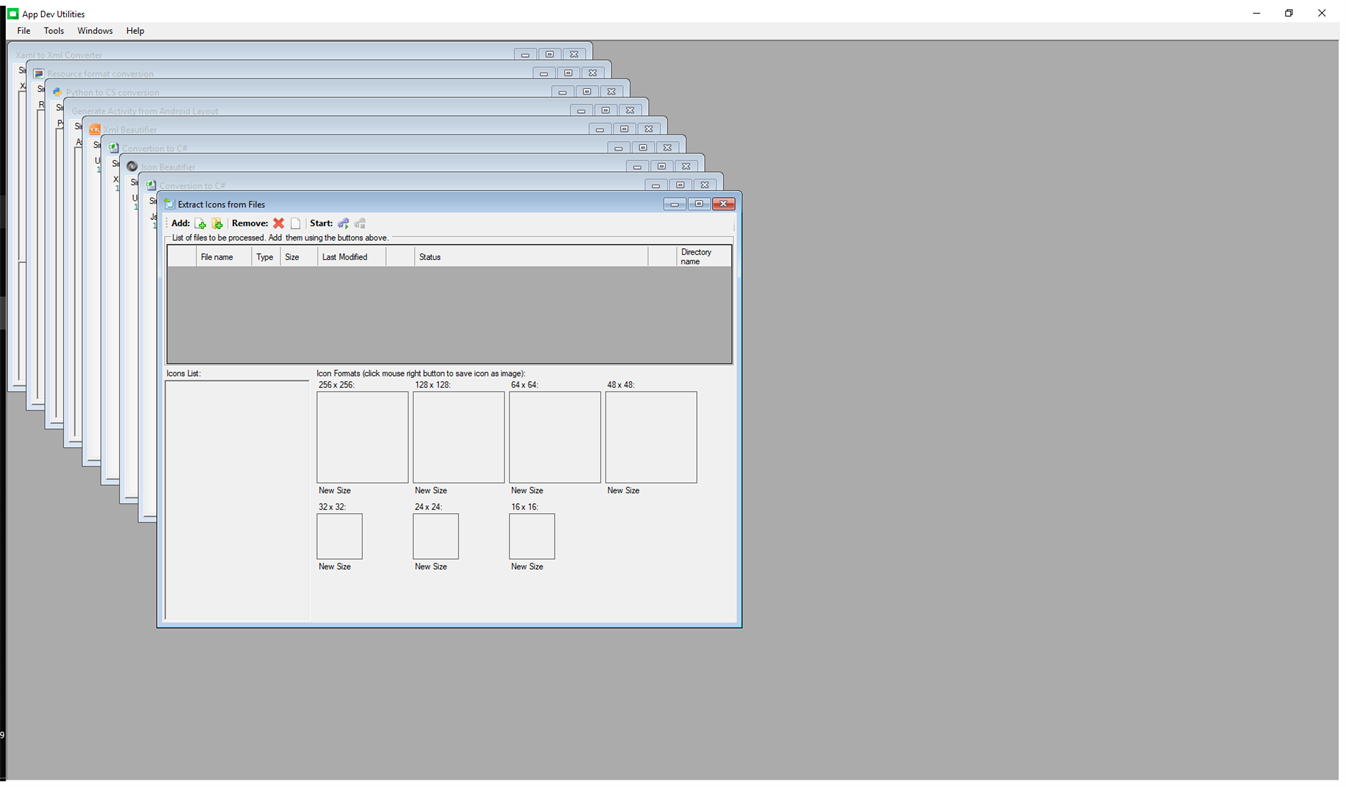This screenshot has width=1346, height=787.
Task: Click the Directory name column header
Action: click(704, 257)
